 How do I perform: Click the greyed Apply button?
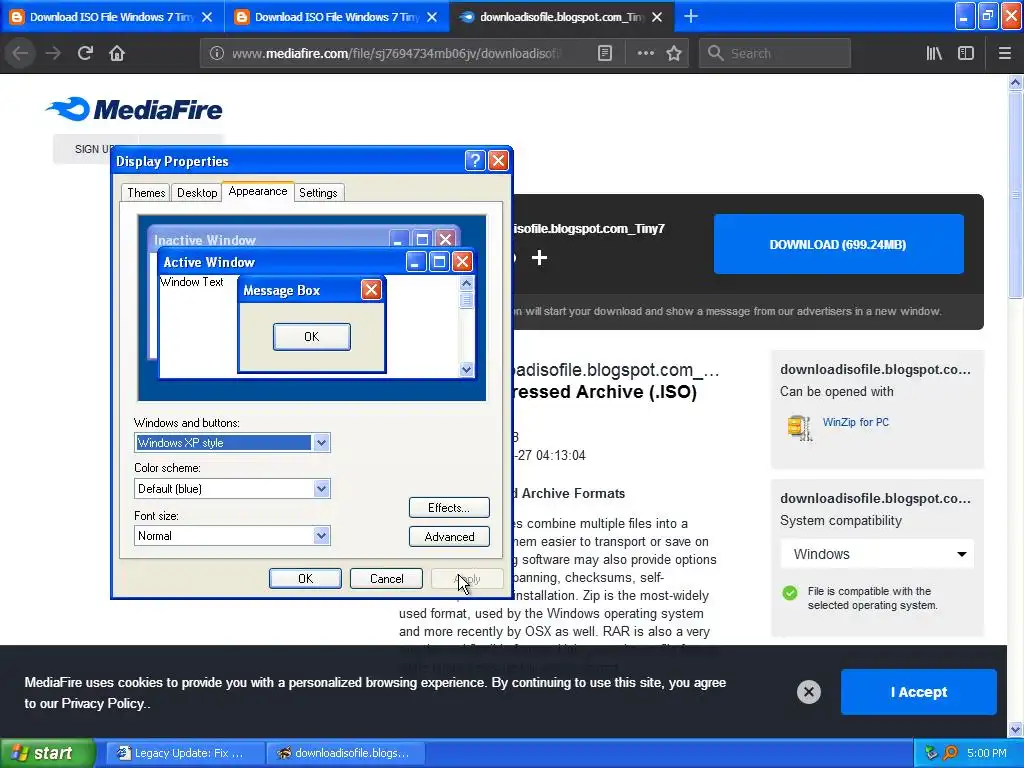click(467, 579)
